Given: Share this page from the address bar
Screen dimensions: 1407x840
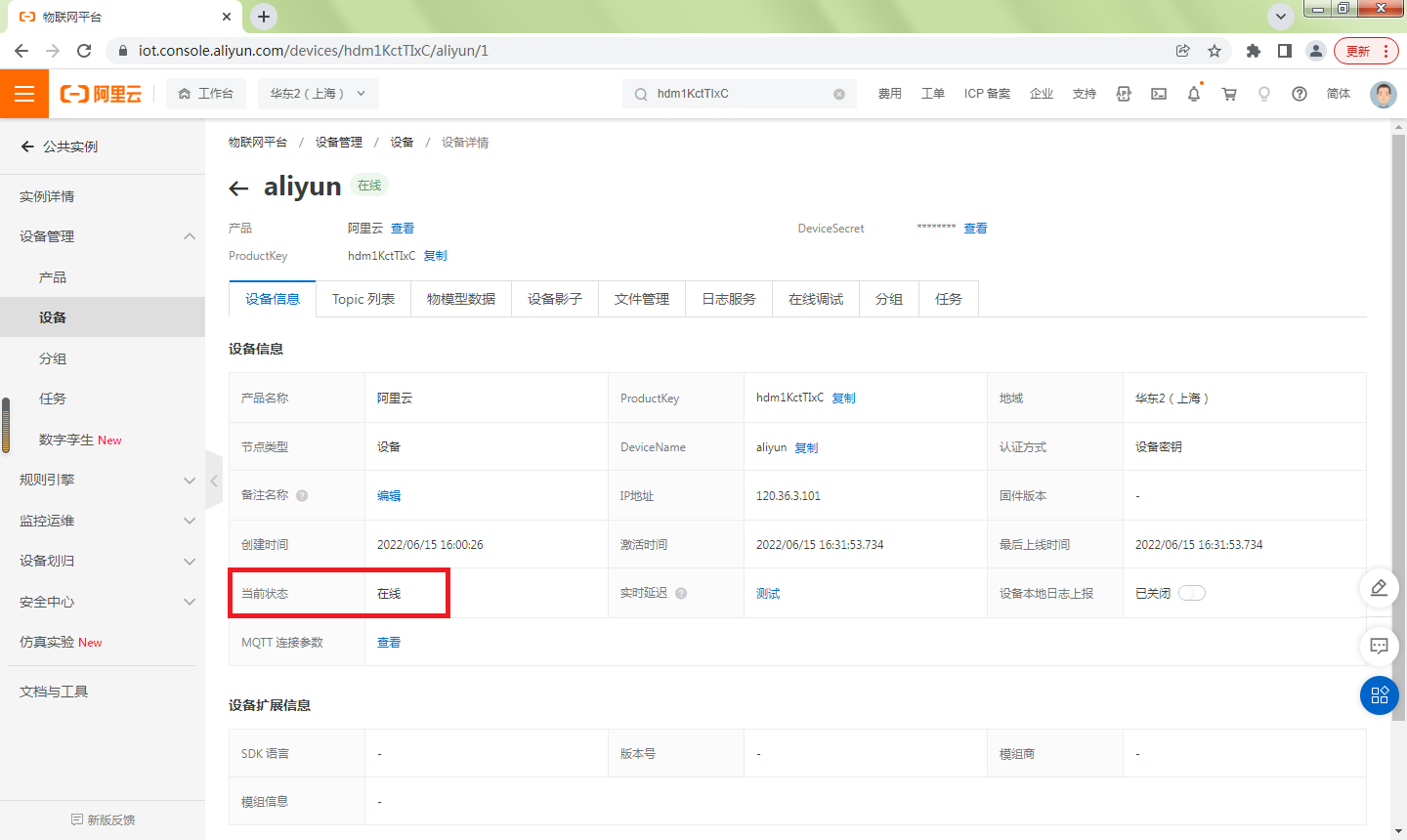Looking at the screenshot, I should coord(1183,51).
